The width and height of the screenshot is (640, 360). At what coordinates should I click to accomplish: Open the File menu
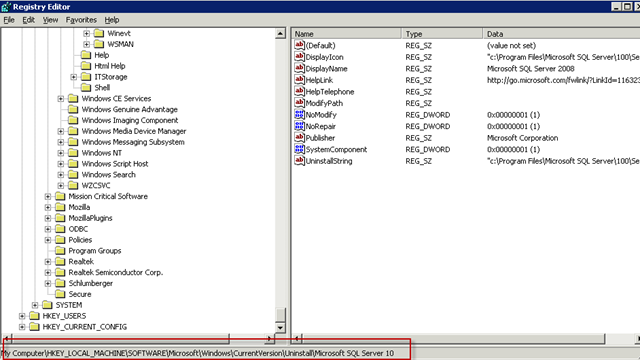(x=9, y=20)
